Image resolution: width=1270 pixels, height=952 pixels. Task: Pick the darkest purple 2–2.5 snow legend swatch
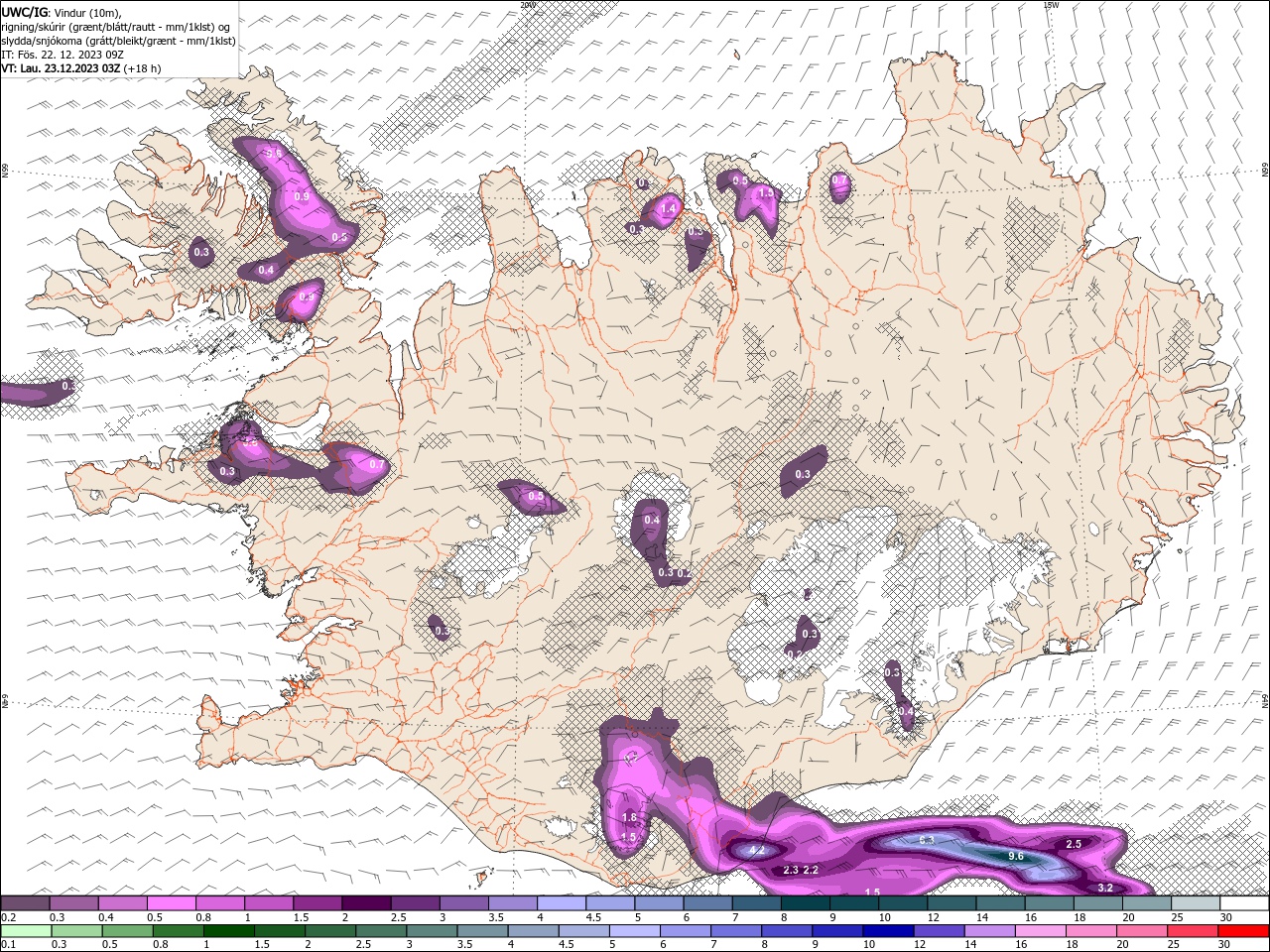coord(365,903)
